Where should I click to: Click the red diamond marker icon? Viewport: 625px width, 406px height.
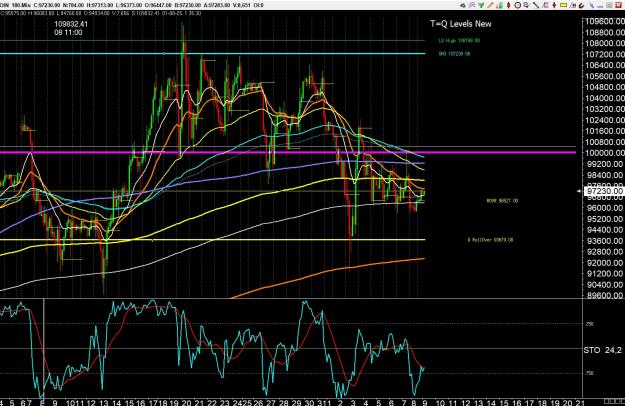click(x=509, y=5)
